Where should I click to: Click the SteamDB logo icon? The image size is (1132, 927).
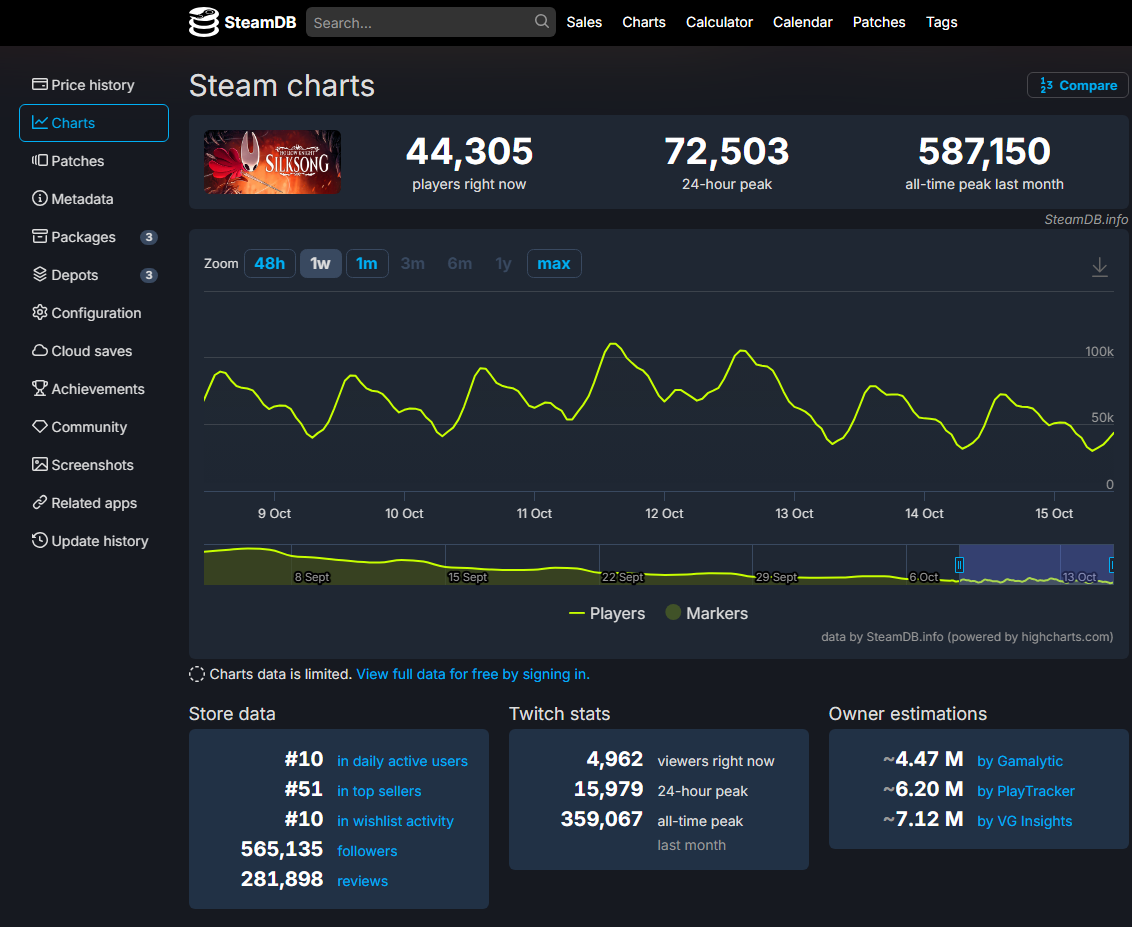pos(204,22)
